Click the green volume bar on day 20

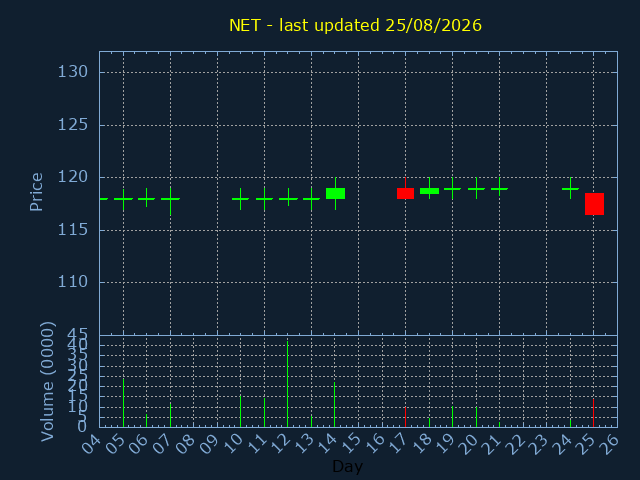(476, 417)
